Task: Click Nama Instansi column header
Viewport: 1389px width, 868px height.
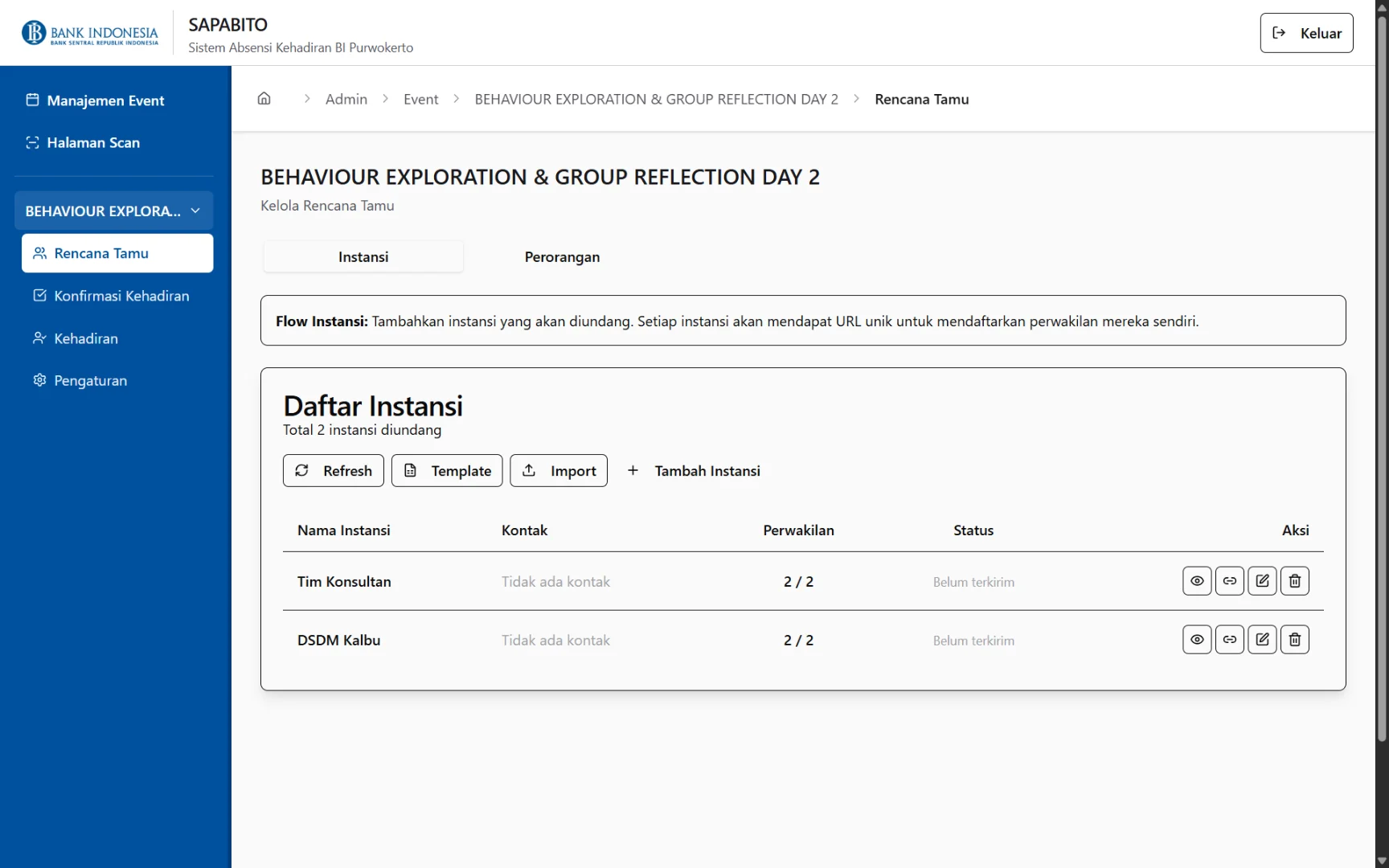Action: tap(344, 530)
